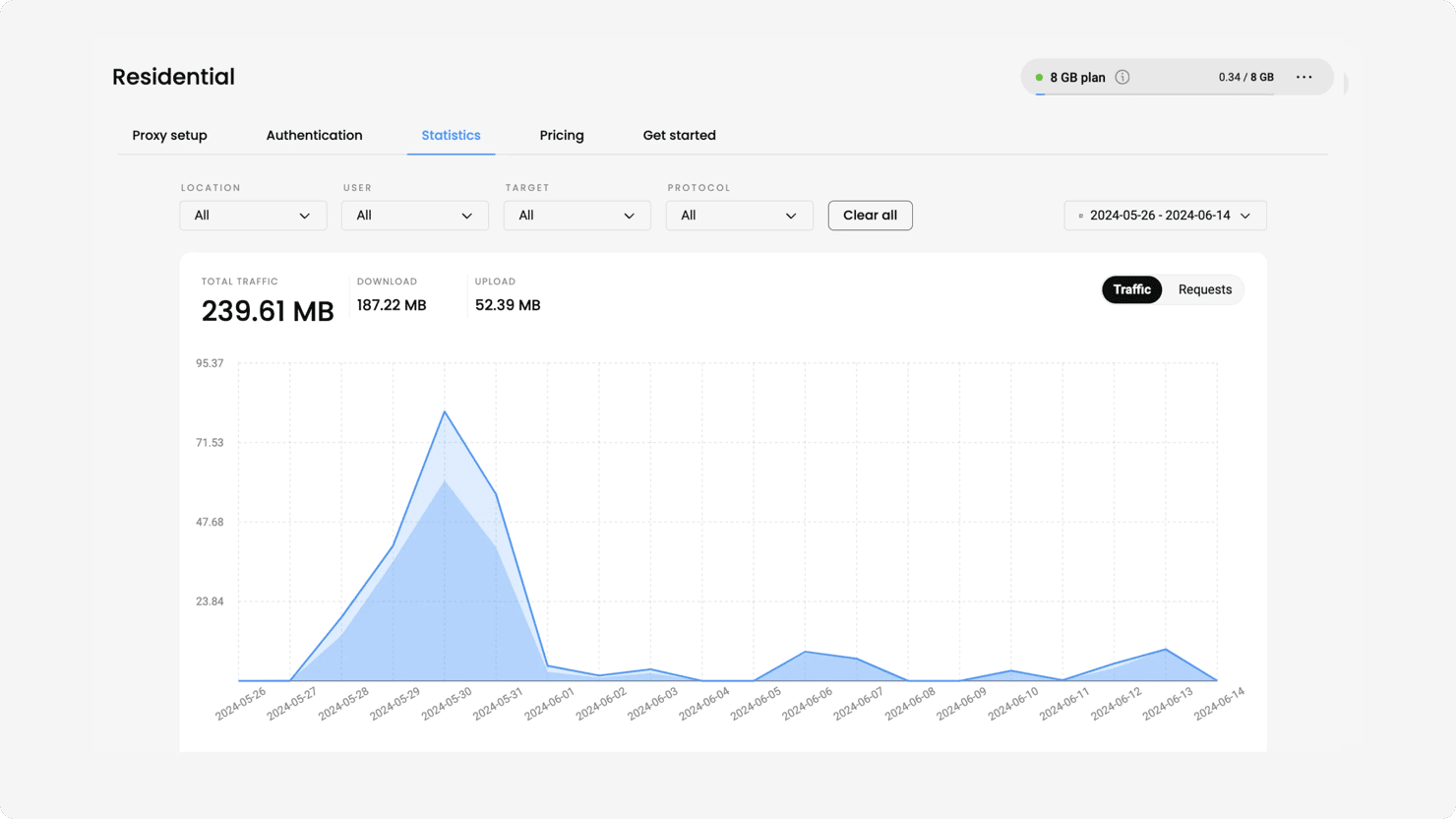This screenshot has width=1456, height=819.
Task: Click the small icon in date range field
Action: click(x=1081, y=216)
